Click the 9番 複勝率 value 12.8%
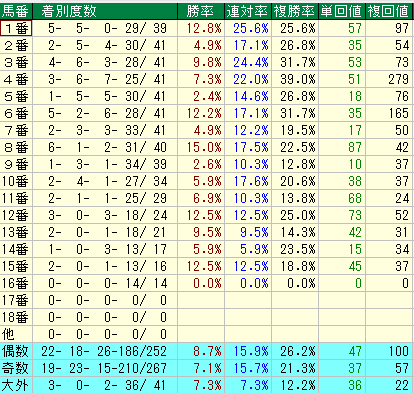This screenshot has width=414, height=393. [x=298, y=164]
